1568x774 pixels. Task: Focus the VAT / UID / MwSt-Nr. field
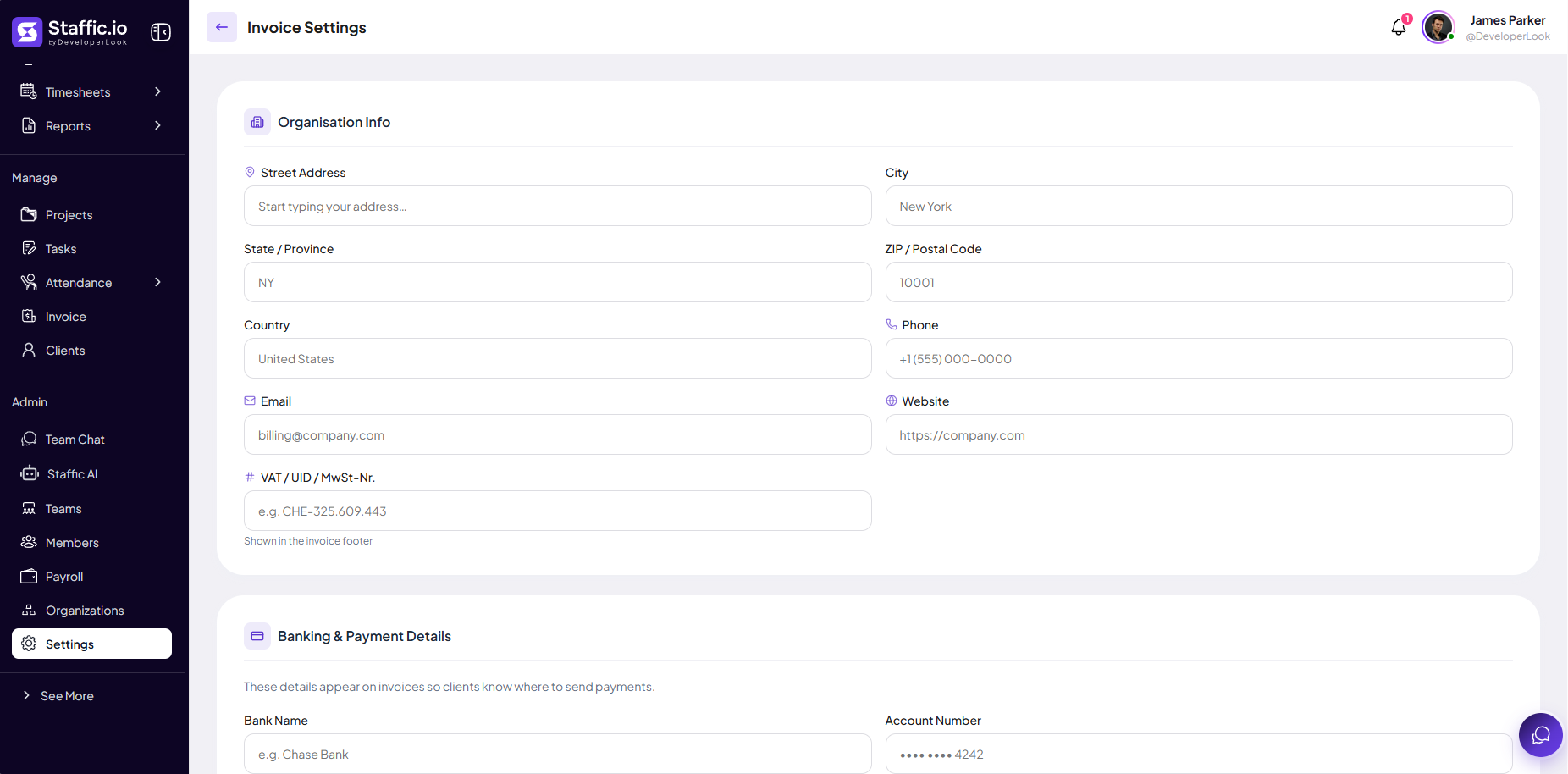click(x=557, y=511)
